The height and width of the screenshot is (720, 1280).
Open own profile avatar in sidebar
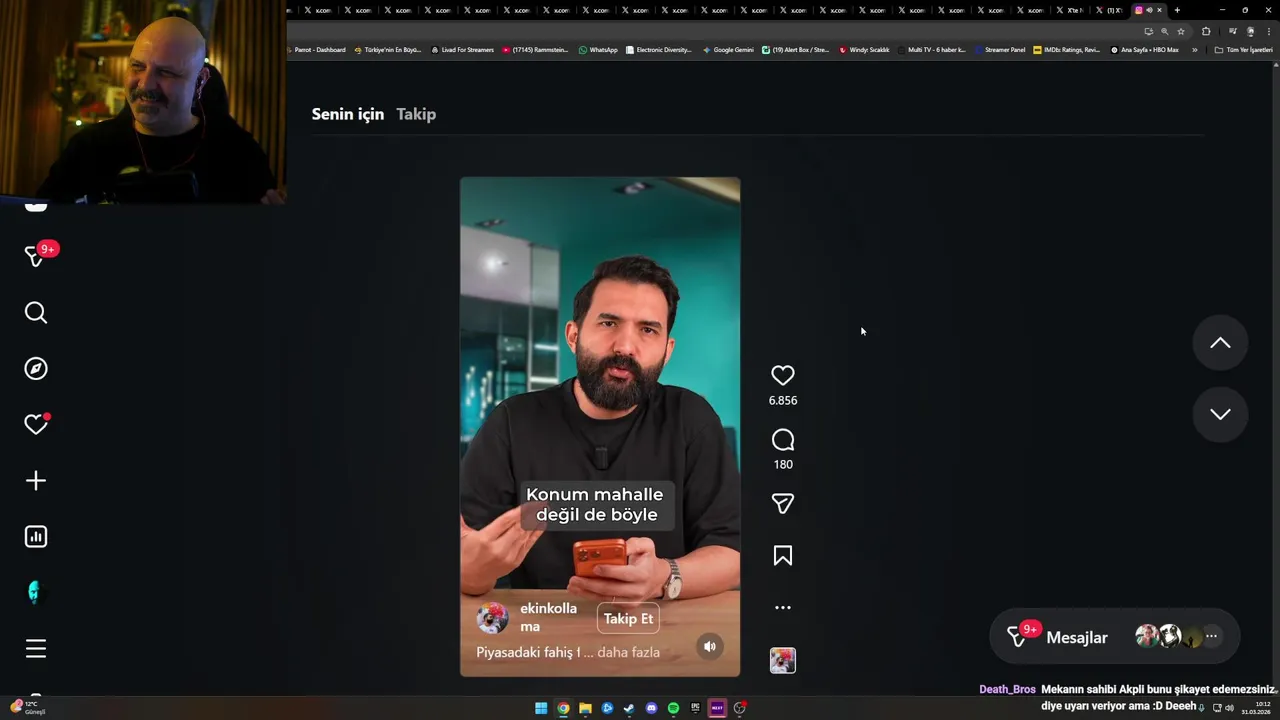[36, 593]
